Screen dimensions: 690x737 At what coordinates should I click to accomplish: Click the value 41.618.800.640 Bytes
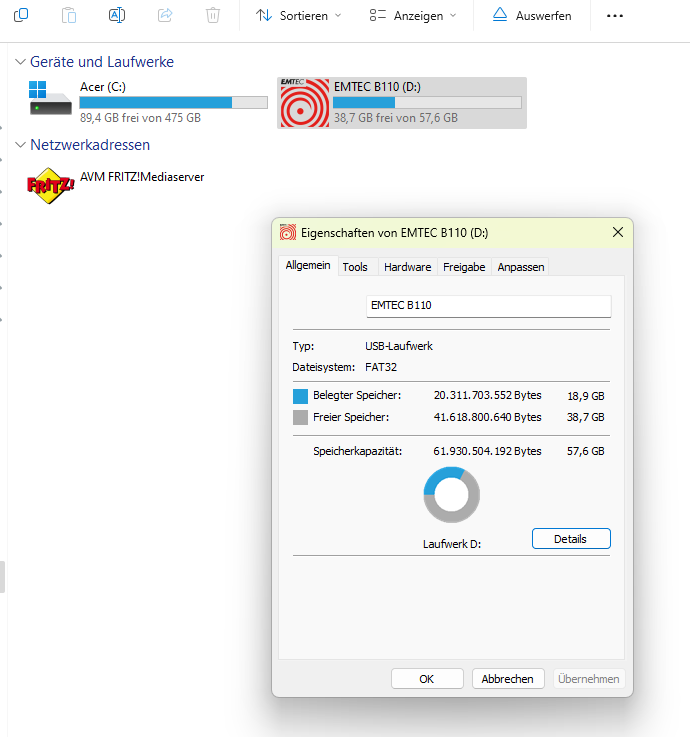(x=487, y=417)
